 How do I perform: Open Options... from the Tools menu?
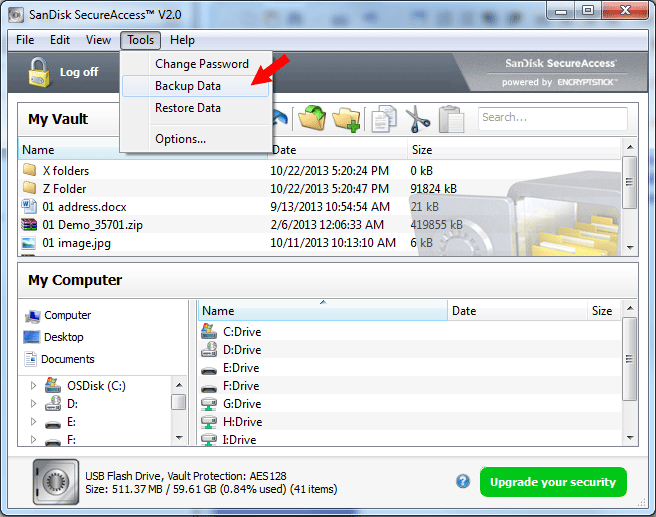(196, 139)
